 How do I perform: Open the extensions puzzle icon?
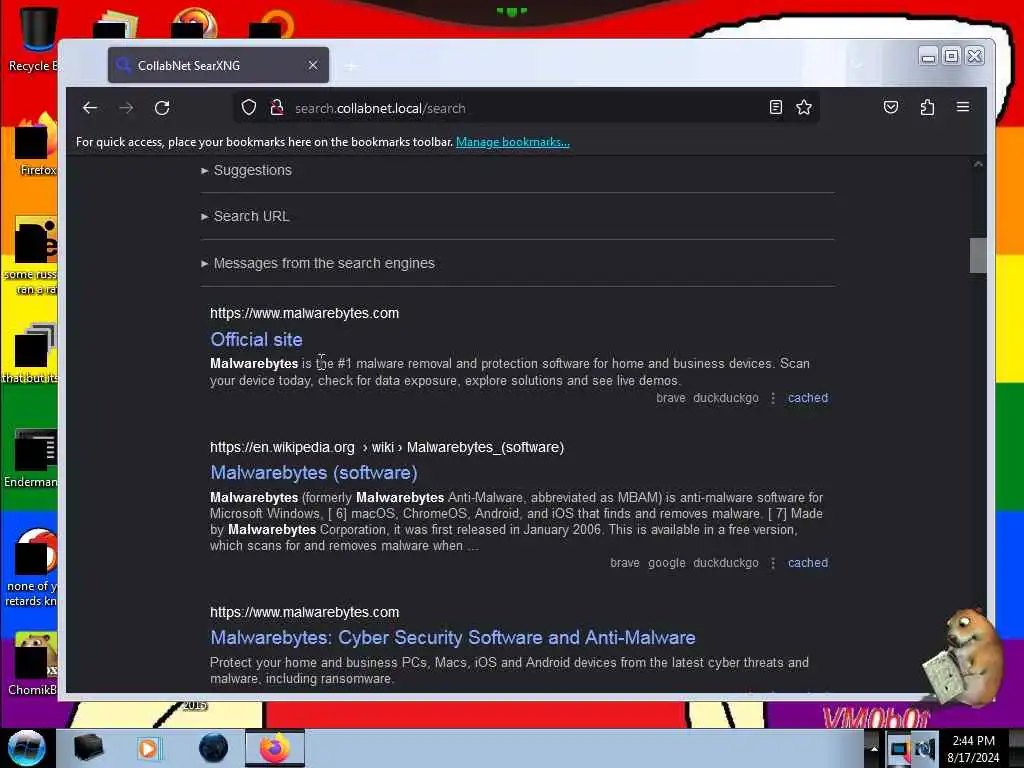click(x=927, y=107)
